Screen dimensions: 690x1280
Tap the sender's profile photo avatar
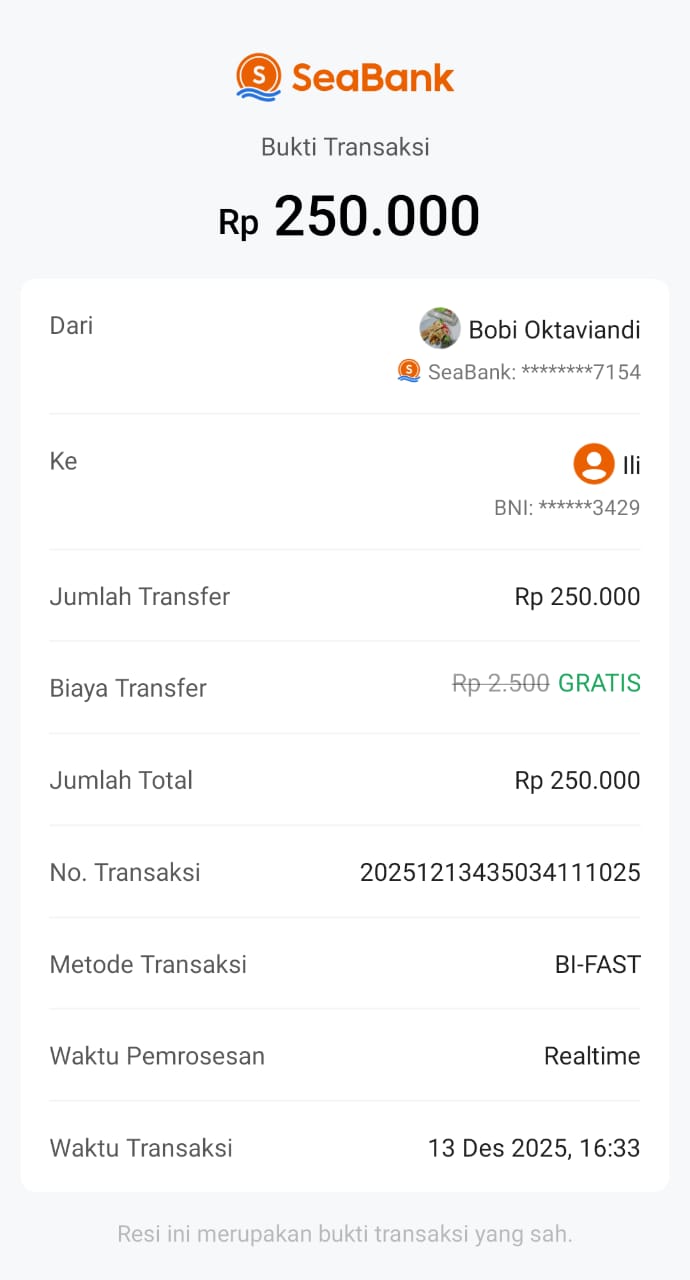click(440, 328)
